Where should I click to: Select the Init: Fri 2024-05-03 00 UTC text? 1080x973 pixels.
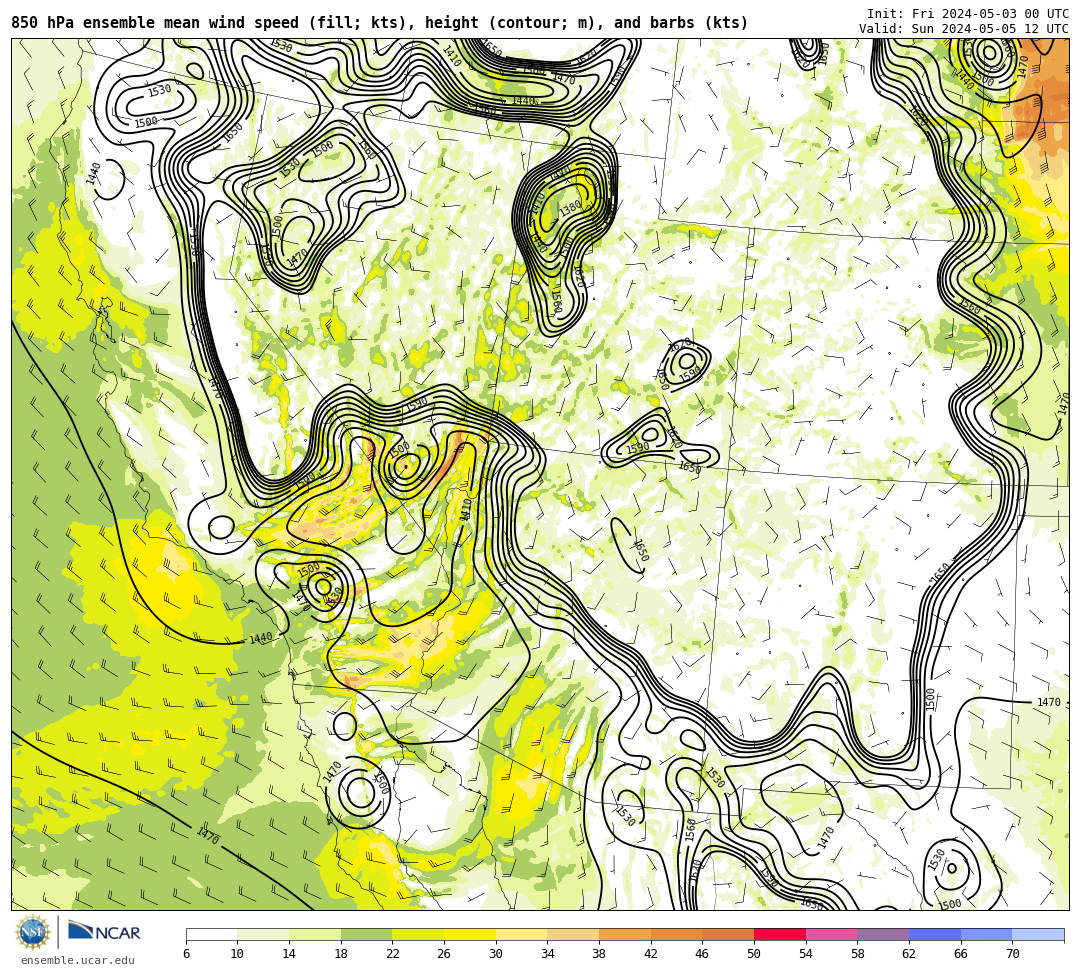pos(968,14)
